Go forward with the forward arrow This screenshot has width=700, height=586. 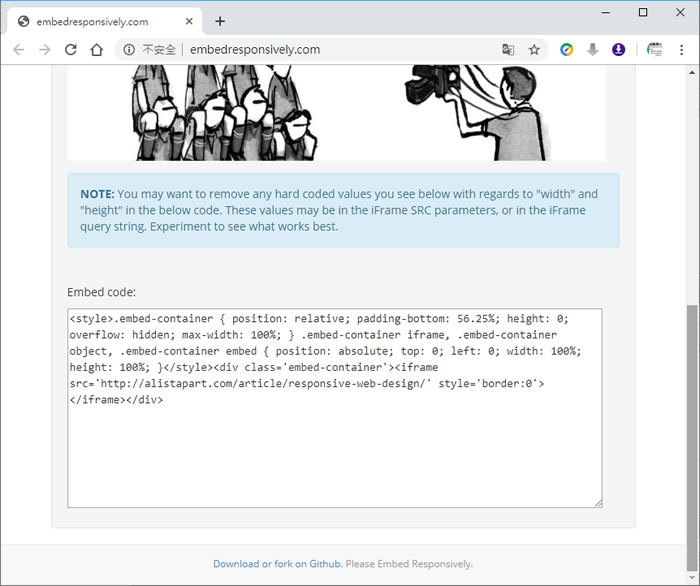click(45, 50)
